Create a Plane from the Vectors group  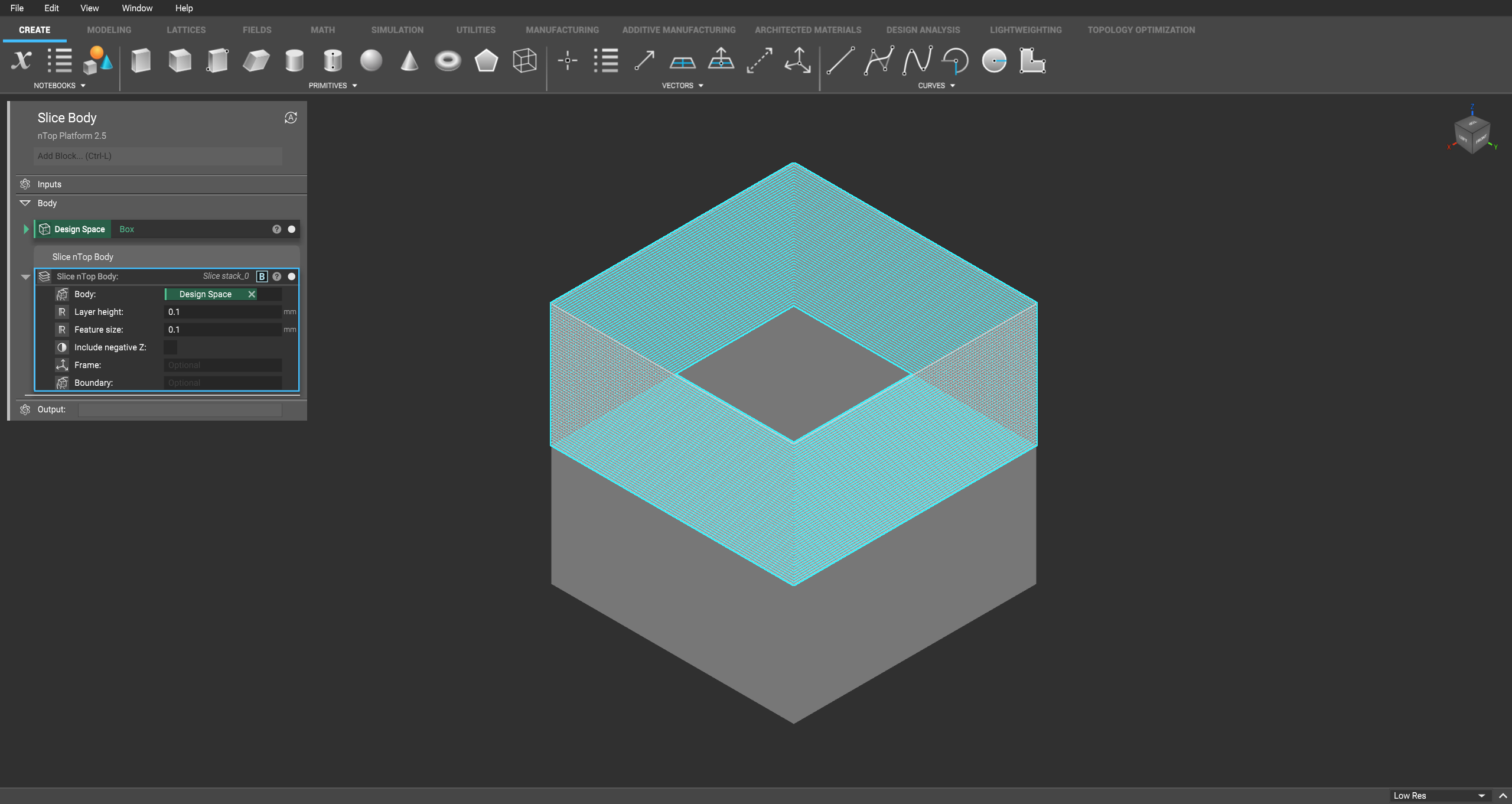(683, 61)
